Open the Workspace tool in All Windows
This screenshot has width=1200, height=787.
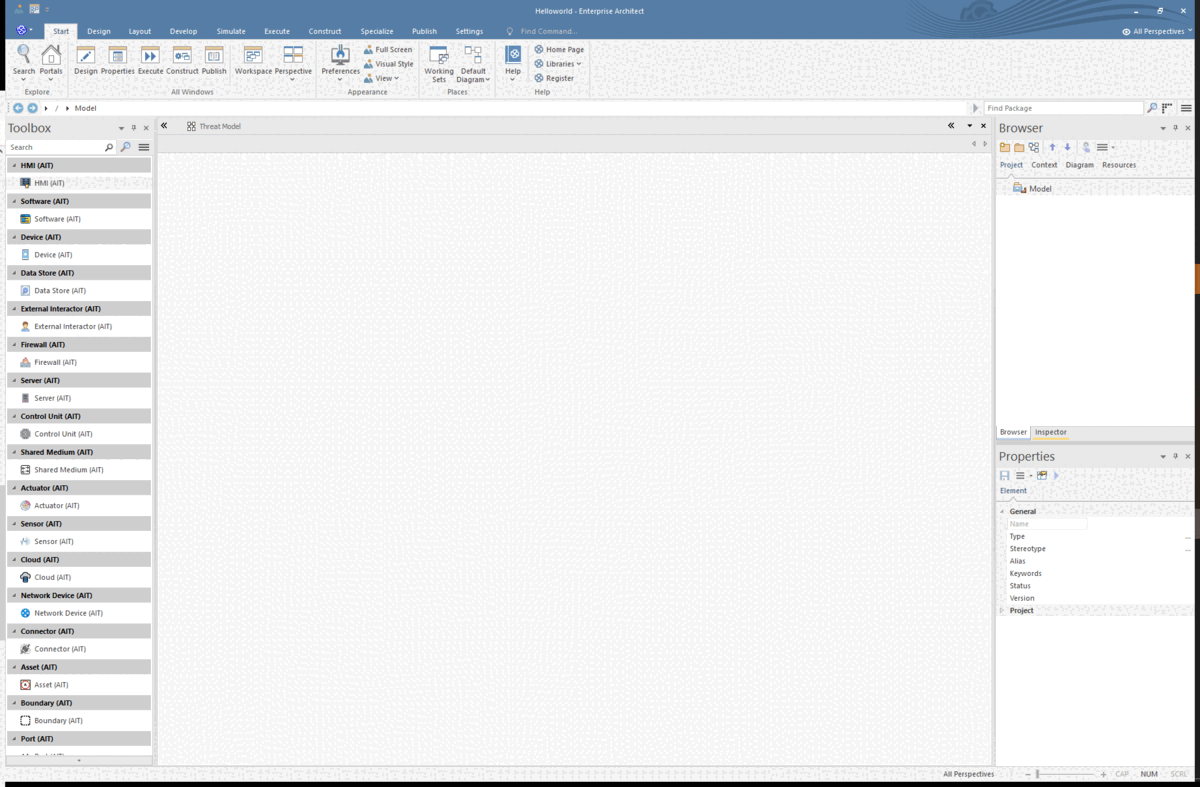point(254,62)
